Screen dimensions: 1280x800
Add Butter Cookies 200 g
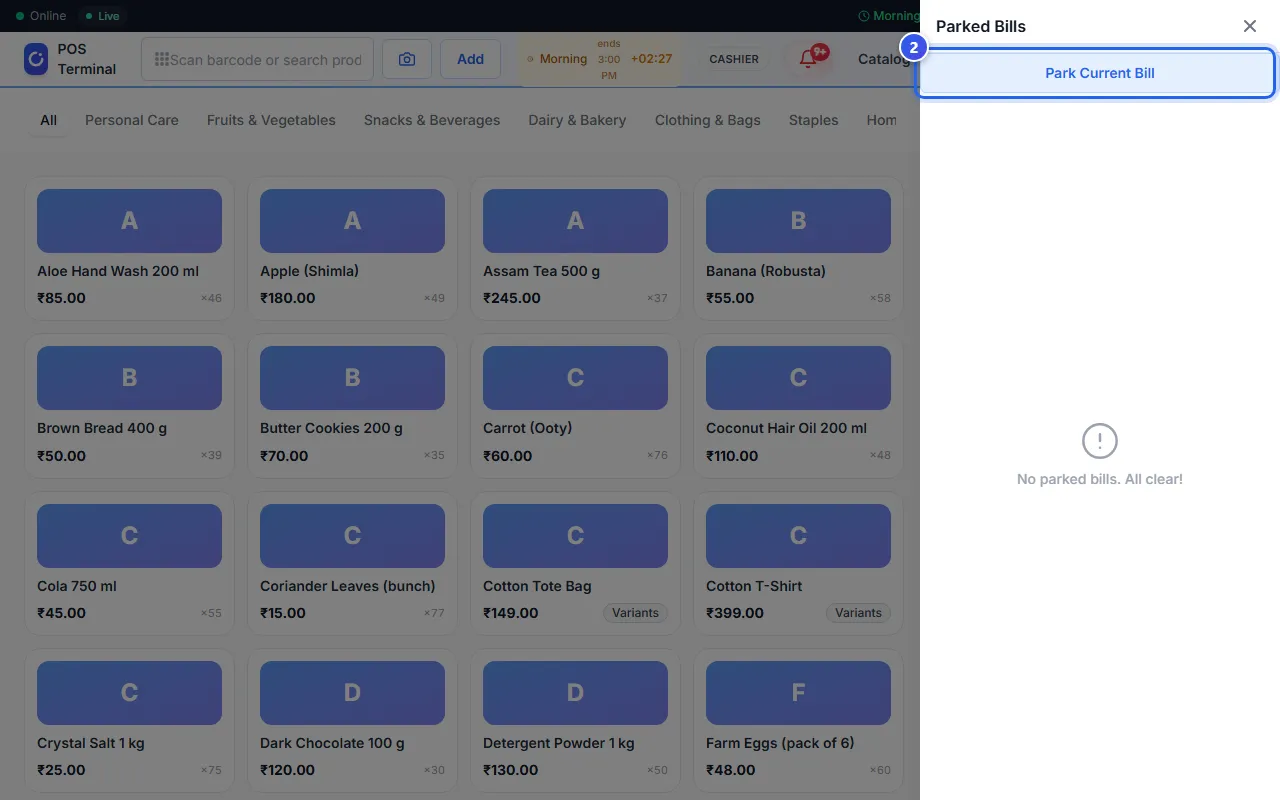coord(353,406)
